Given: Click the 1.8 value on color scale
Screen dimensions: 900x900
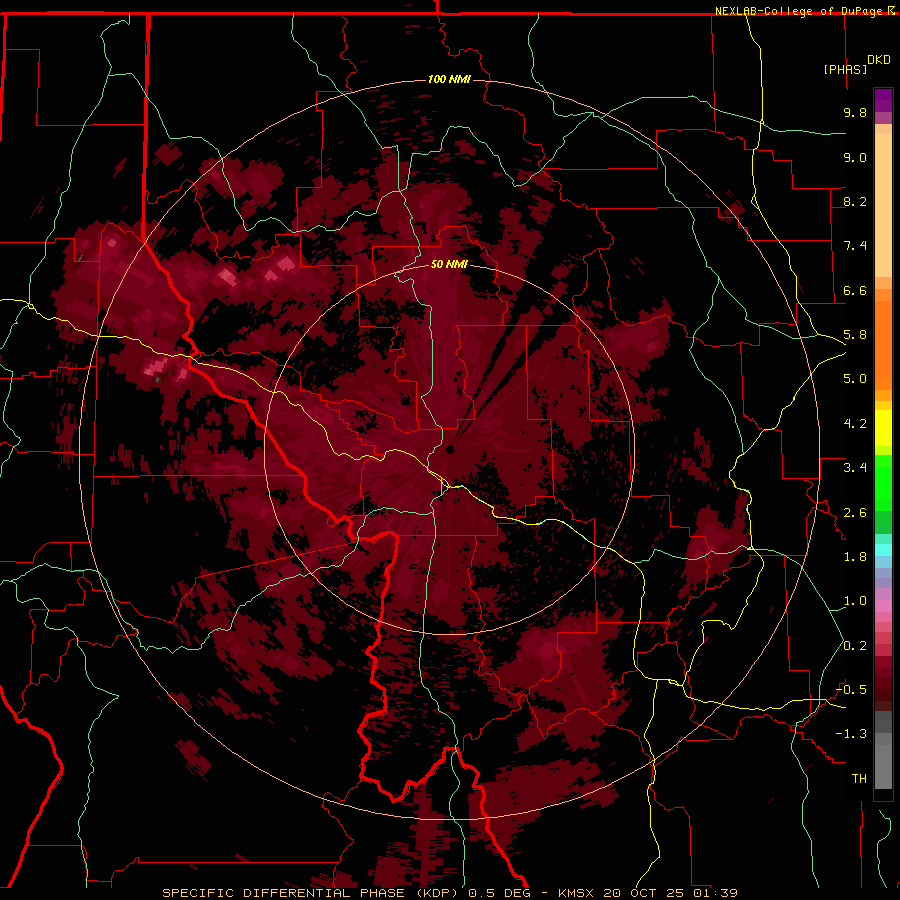Looking at the screenshot, I should 855,557.
